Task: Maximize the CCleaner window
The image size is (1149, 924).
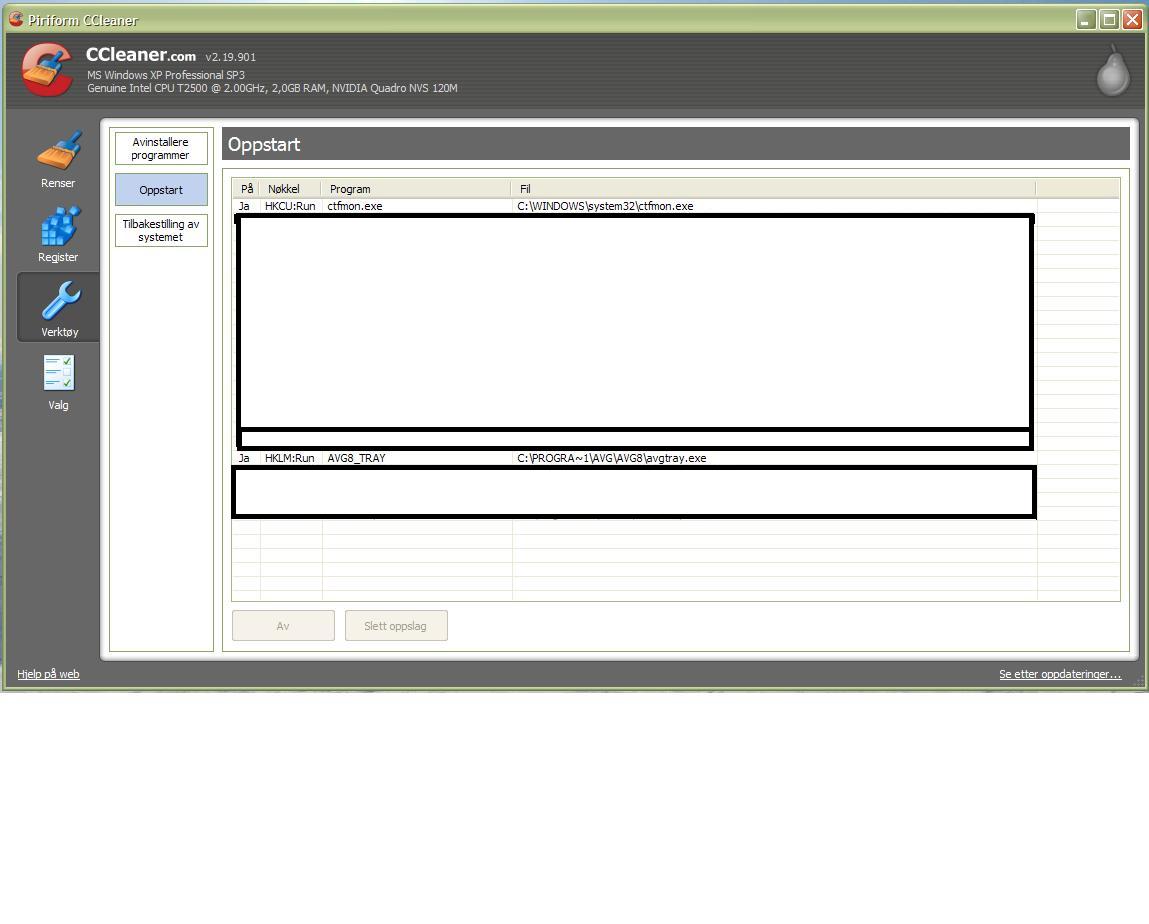Action: click(x=1109, y=20)
